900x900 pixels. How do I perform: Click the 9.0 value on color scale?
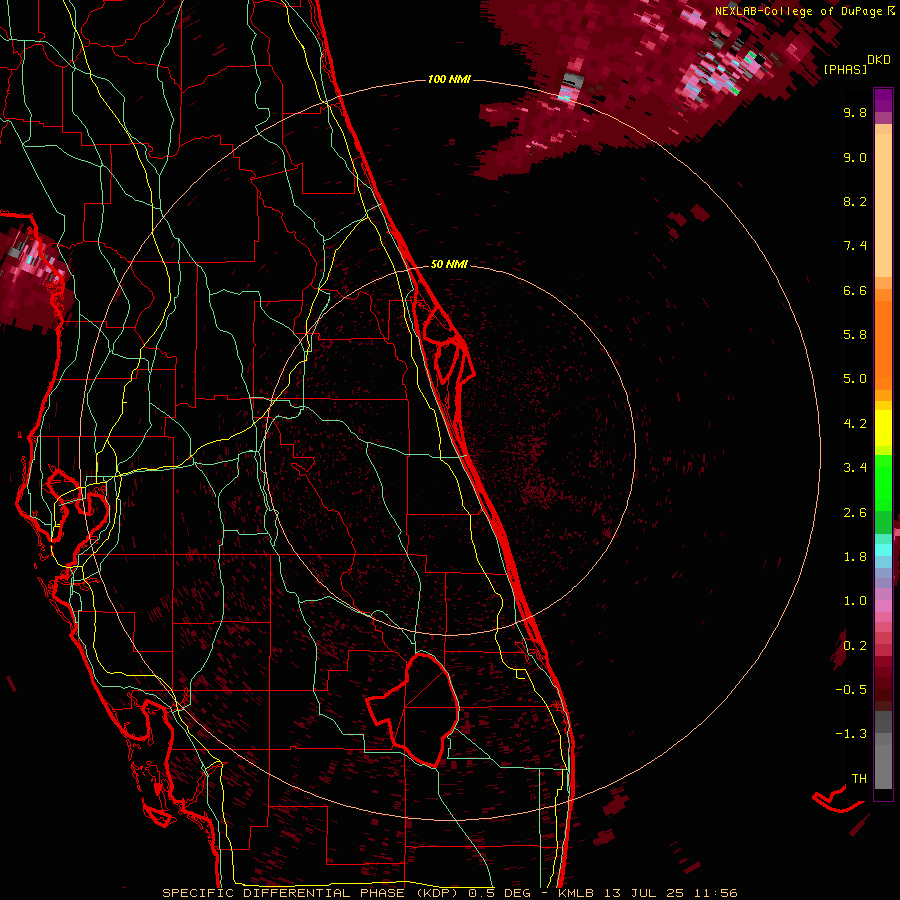click(x=855, y=157)
